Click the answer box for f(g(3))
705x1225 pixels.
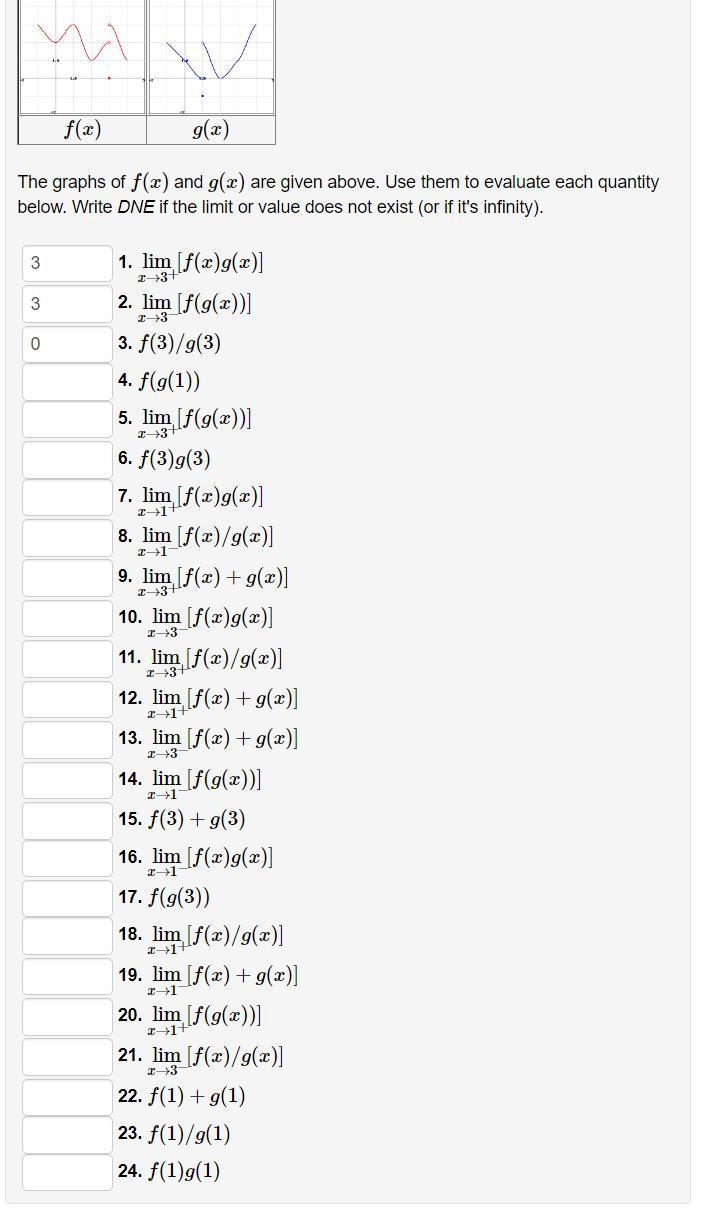[x=66, y=897]
